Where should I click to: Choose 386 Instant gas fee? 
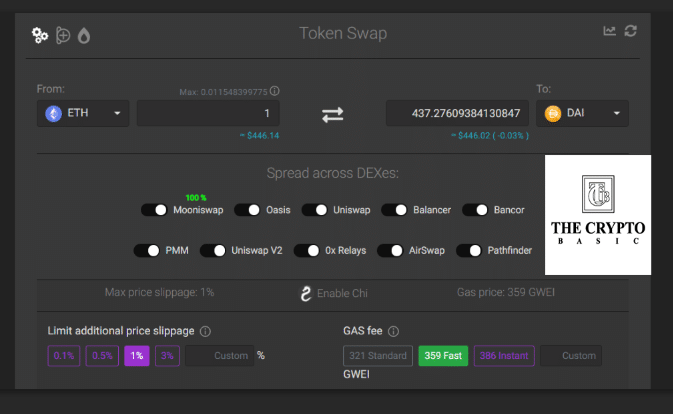coord(504,356)
